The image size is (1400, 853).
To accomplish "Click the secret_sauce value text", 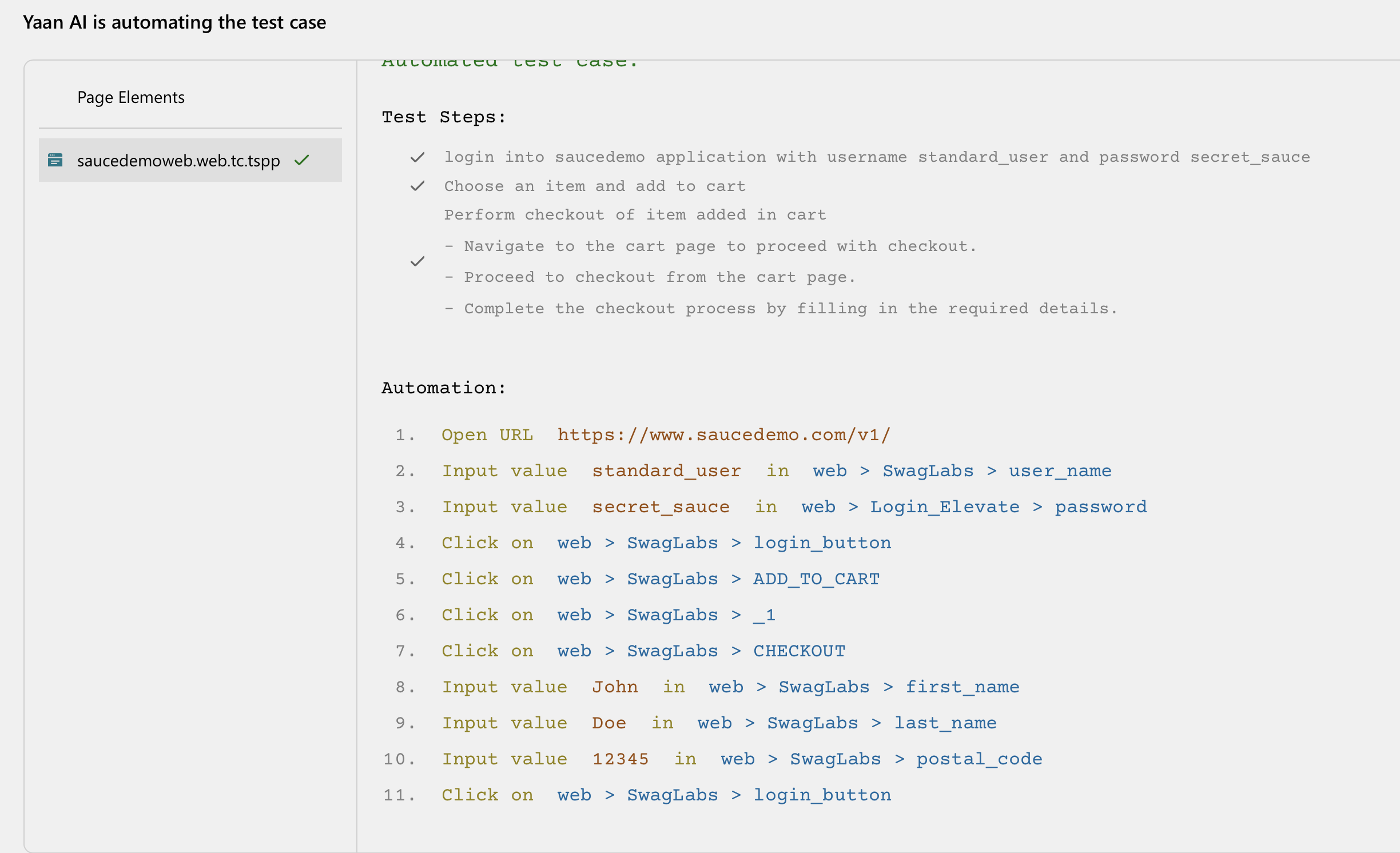I will pos(661,507).
